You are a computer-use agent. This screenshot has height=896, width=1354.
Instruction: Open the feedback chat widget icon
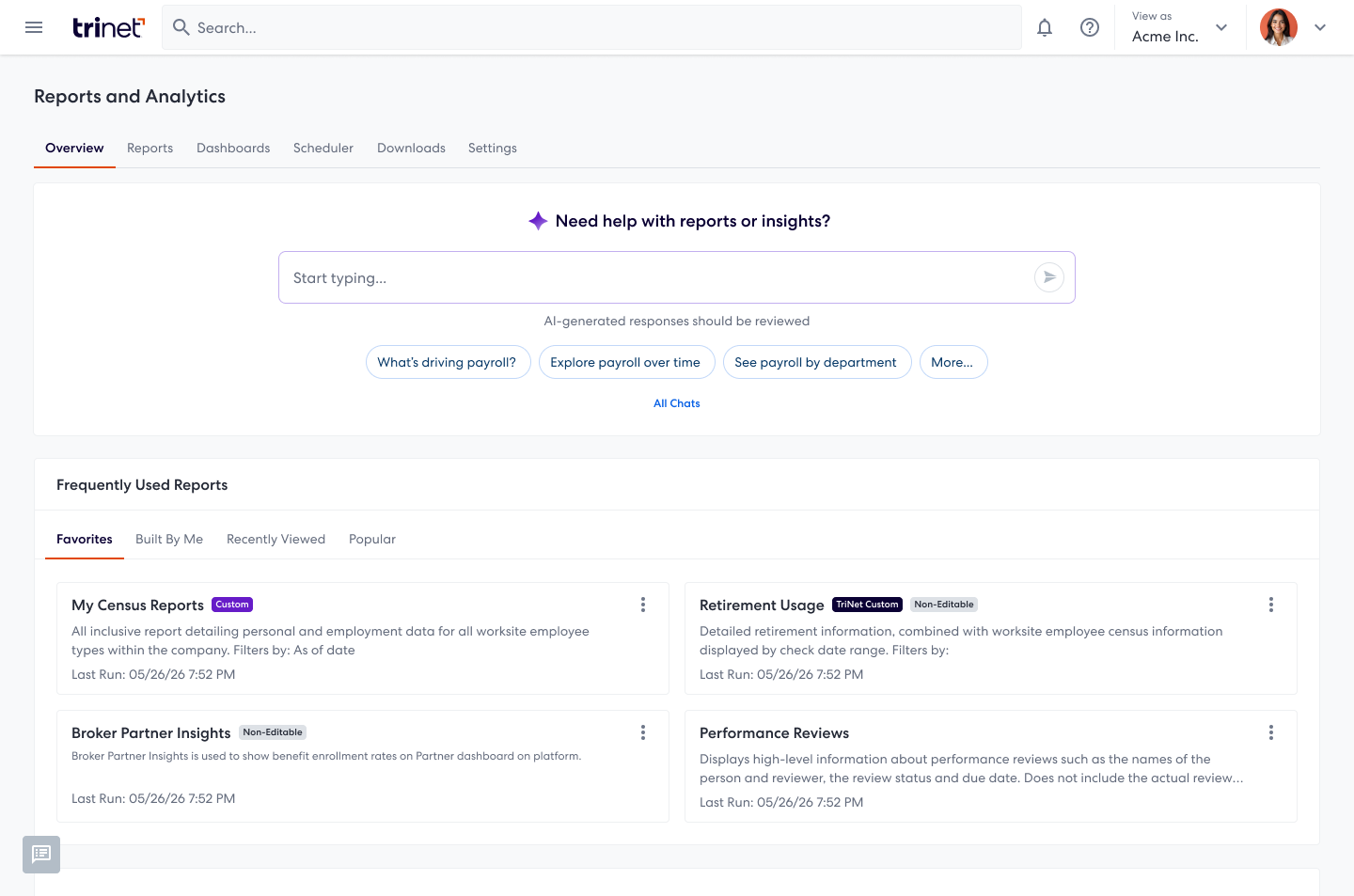(x=41, y=855)
